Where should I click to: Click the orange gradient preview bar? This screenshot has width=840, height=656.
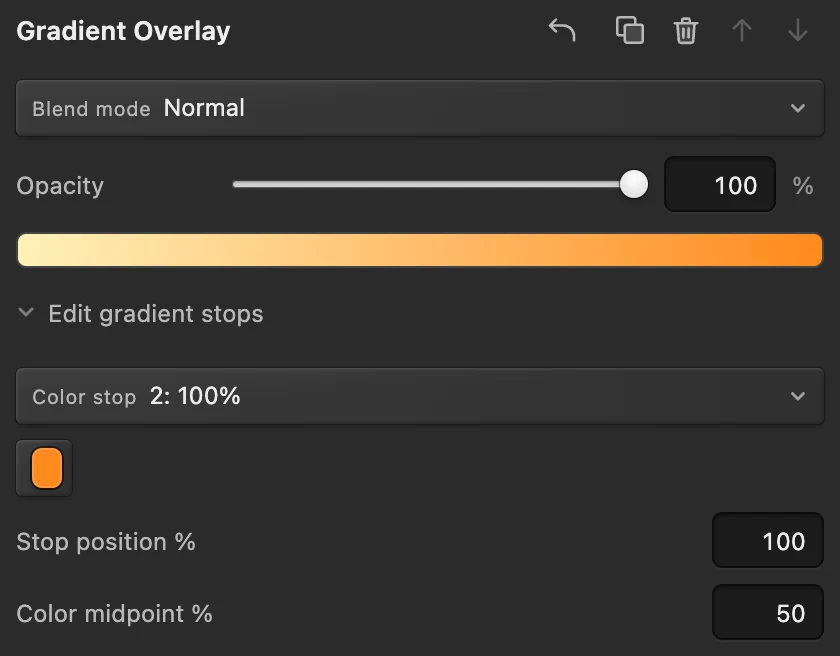coord(420,250)
